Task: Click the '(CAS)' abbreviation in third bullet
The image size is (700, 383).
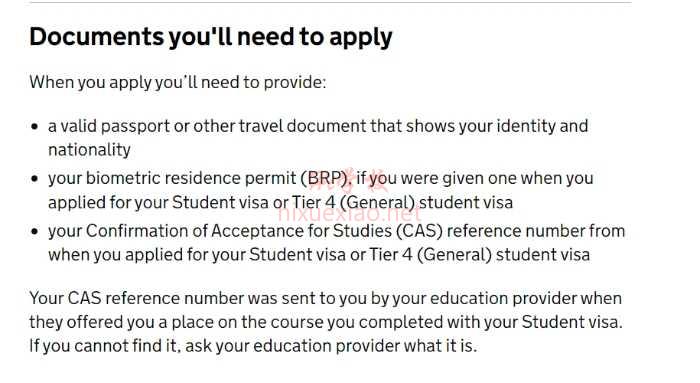Action: (419, 231)
